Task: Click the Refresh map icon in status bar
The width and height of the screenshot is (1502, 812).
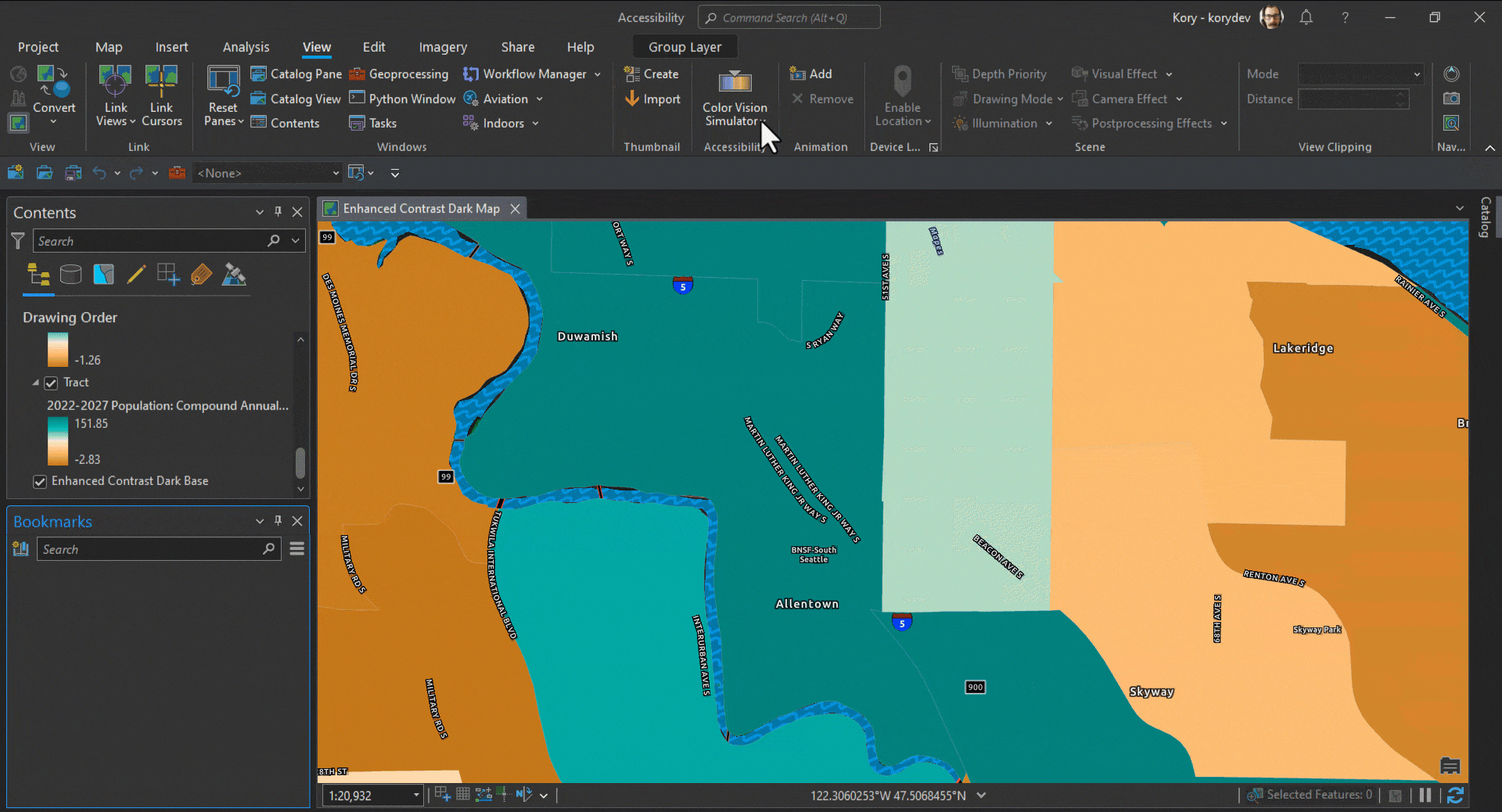Action: pyautogui.click(x=1455, y=795)
